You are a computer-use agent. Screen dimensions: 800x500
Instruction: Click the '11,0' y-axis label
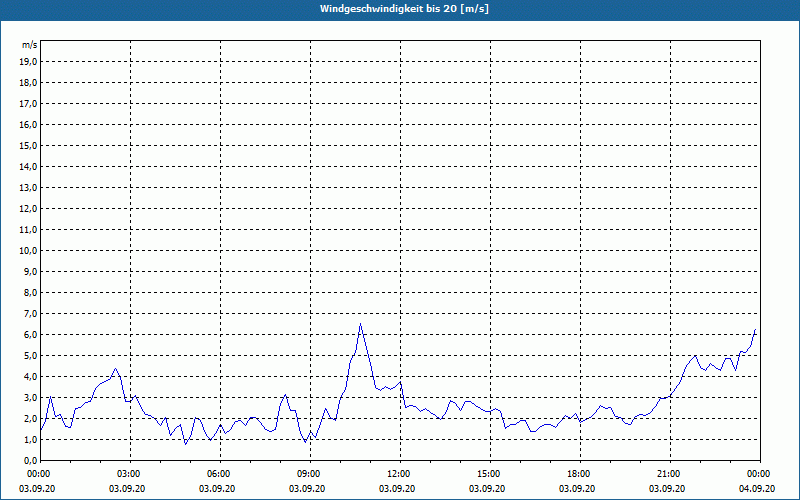tap(28, 230)
